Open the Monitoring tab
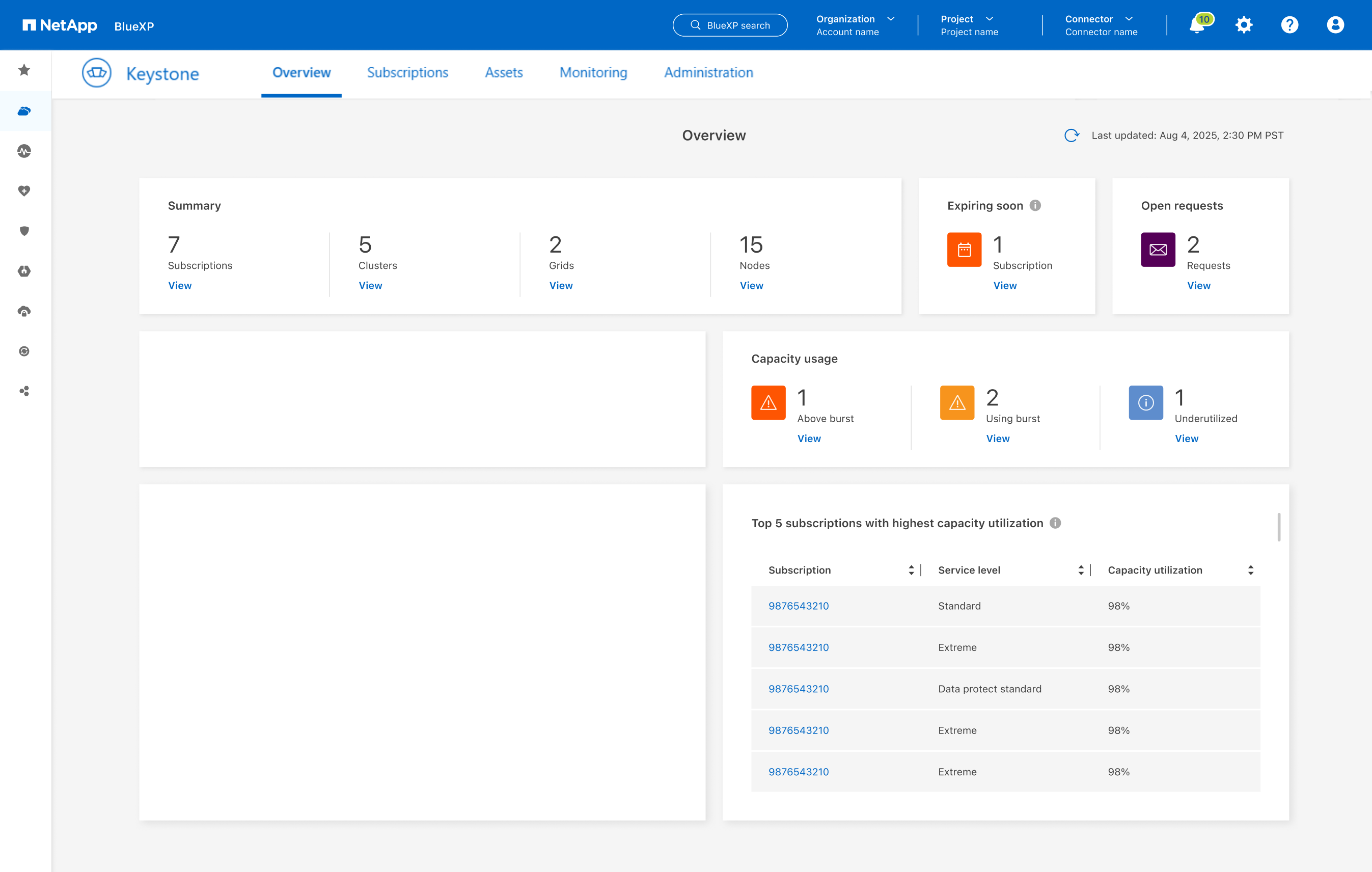Screen dimensions: 1372x872 (x=593, y=73)
